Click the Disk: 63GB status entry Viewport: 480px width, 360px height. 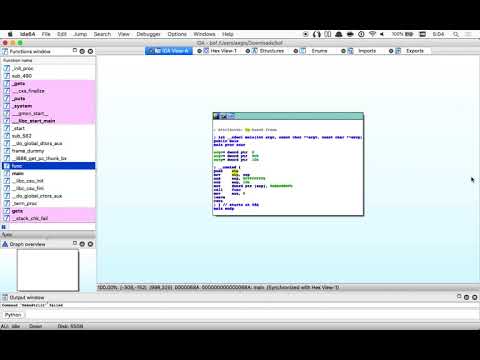click(x=70, y=326)
